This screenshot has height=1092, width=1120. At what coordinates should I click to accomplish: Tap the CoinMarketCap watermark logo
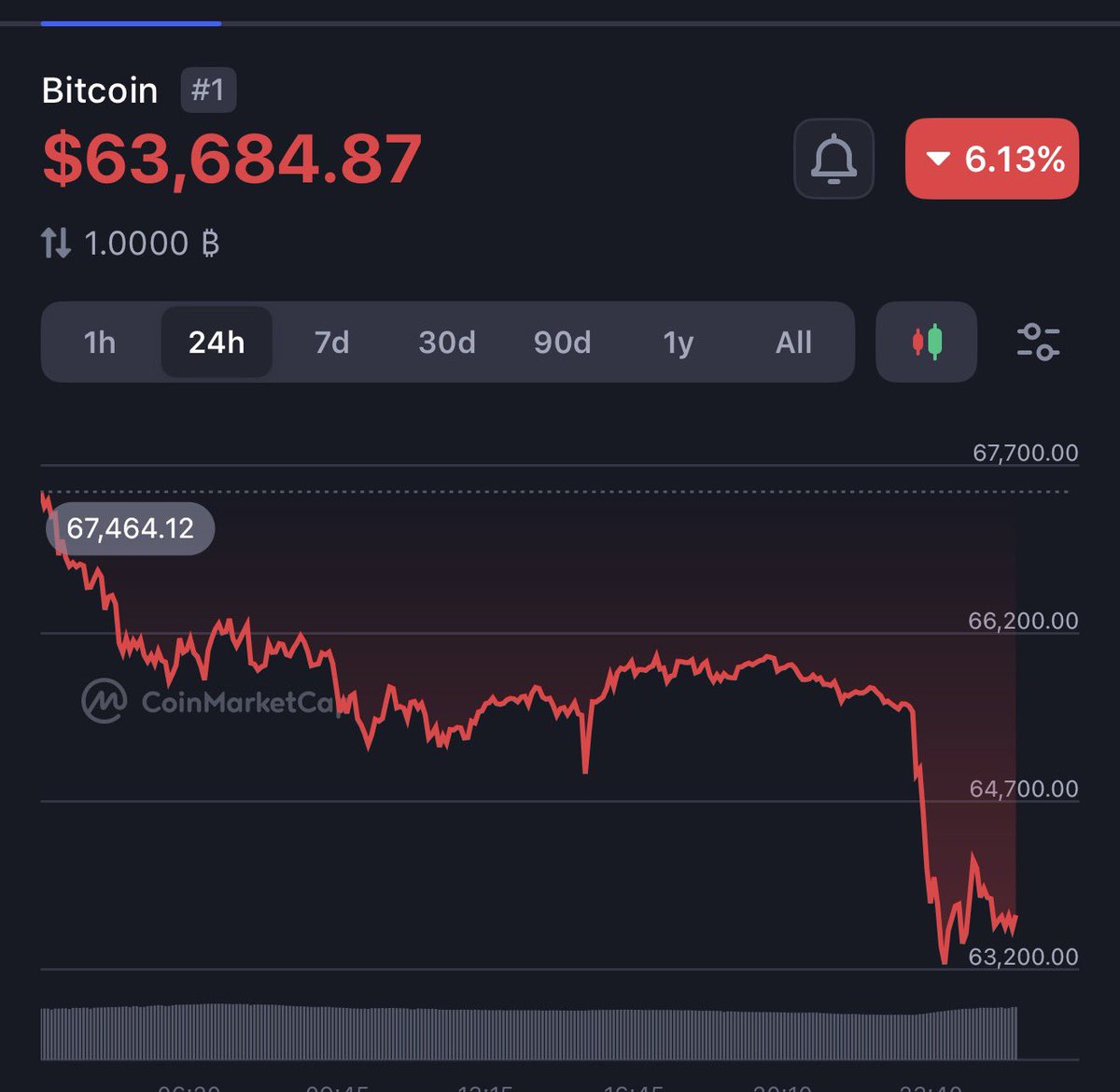105,701
